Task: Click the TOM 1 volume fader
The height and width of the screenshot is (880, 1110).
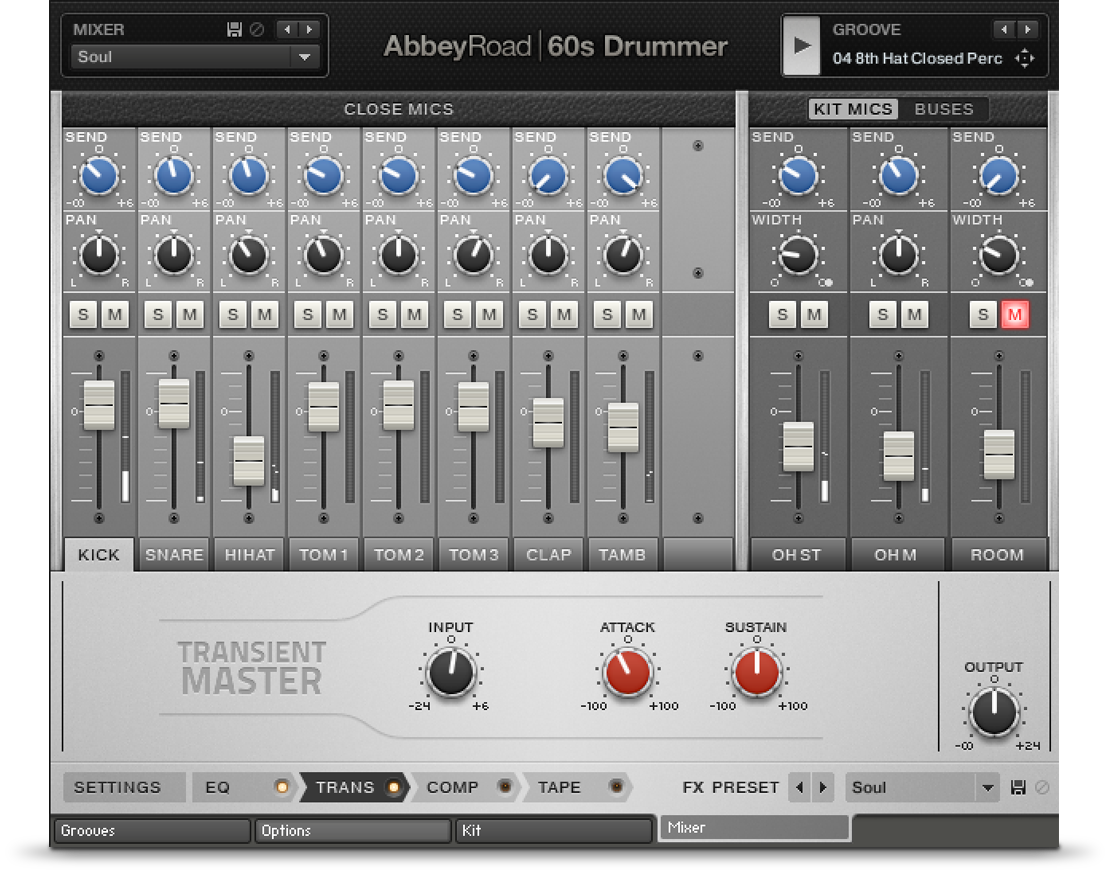Action: tap(324, 406)
